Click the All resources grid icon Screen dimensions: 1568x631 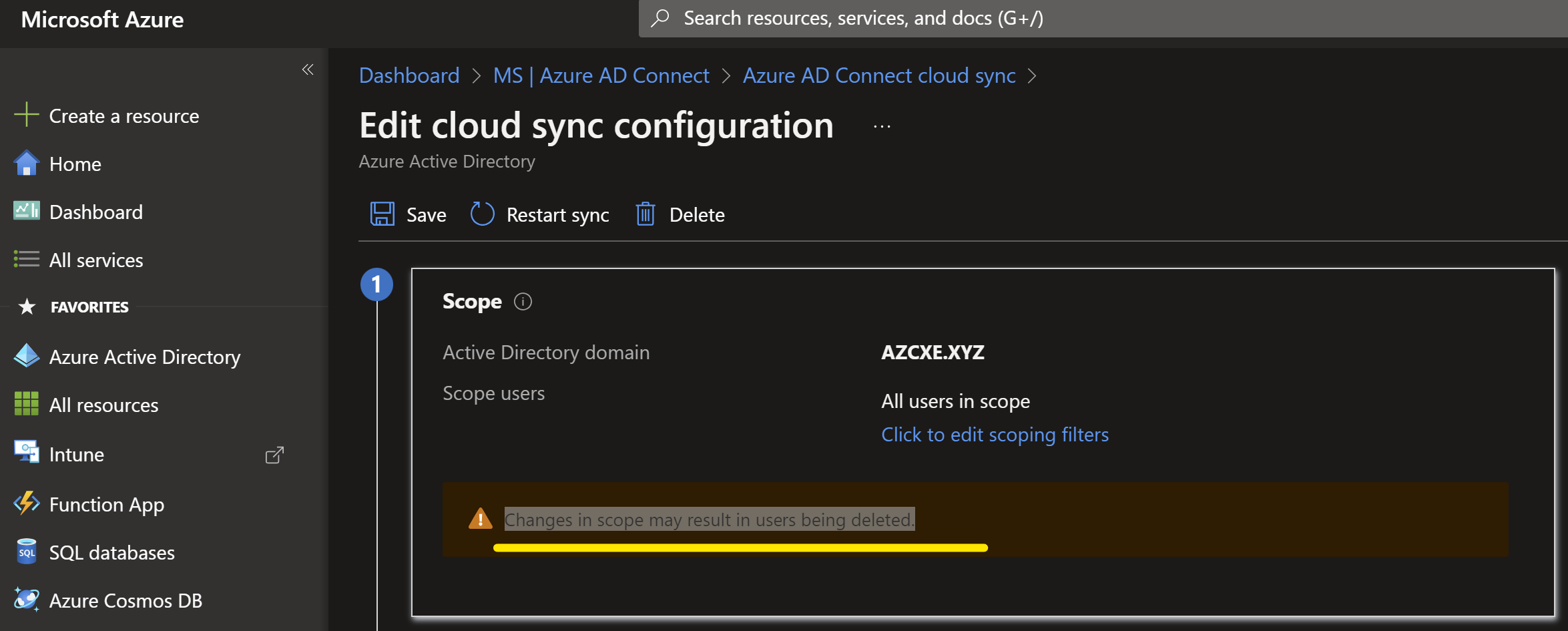[26, 404]
